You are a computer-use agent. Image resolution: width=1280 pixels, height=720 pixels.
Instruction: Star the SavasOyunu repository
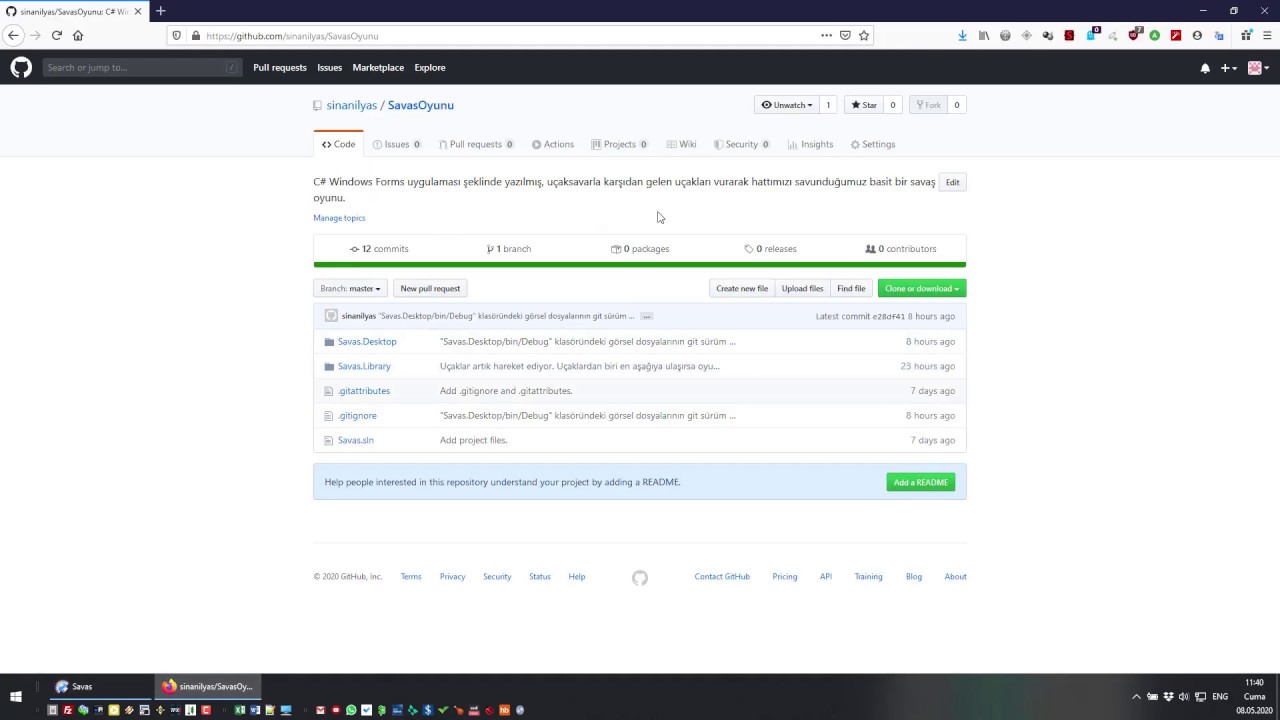pyautogui.click(x=864, y=105)
